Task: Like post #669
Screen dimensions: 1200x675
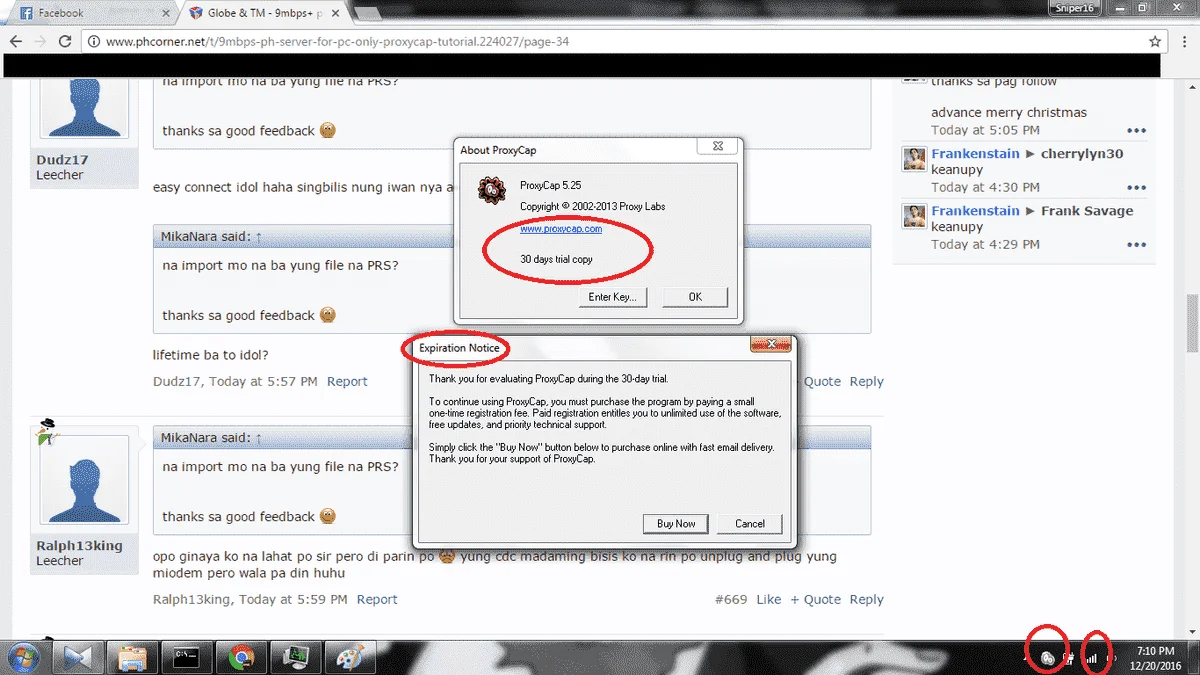Action: pyautogui.click(x=769, y=599)
